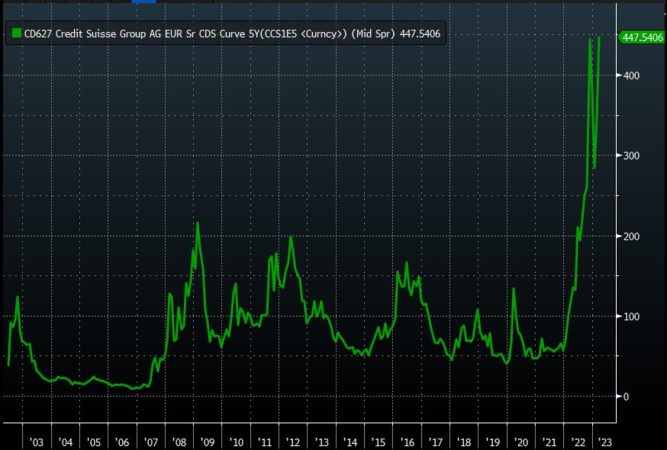The width and height of the screenshot is (667, 450).
Task: Select the '14 year on time axis
Action: tap(351, 441)
